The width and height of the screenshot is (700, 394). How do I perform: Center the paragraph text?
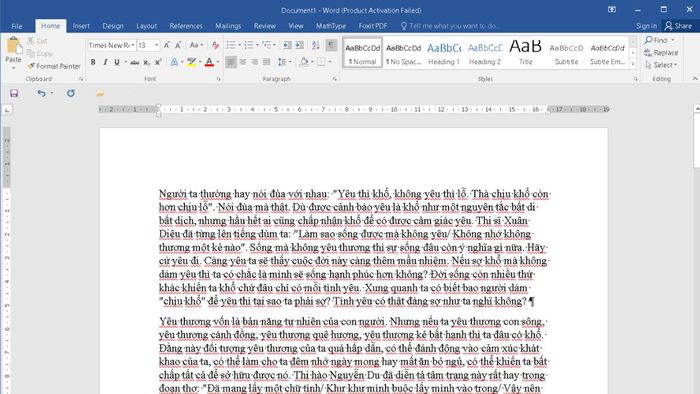click(x=243, y=62)
